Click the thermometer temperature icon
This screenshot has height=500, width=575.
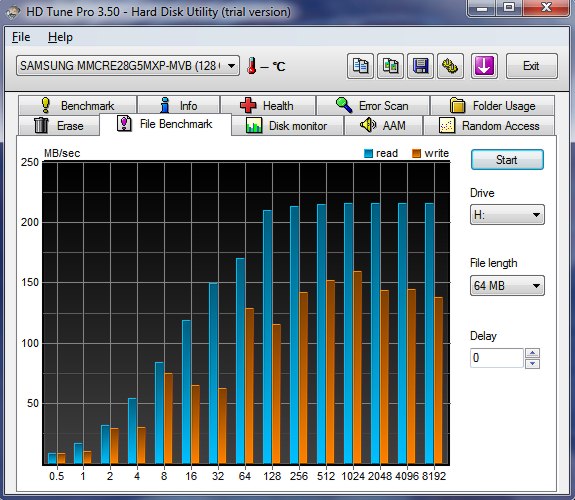(252, 66)
